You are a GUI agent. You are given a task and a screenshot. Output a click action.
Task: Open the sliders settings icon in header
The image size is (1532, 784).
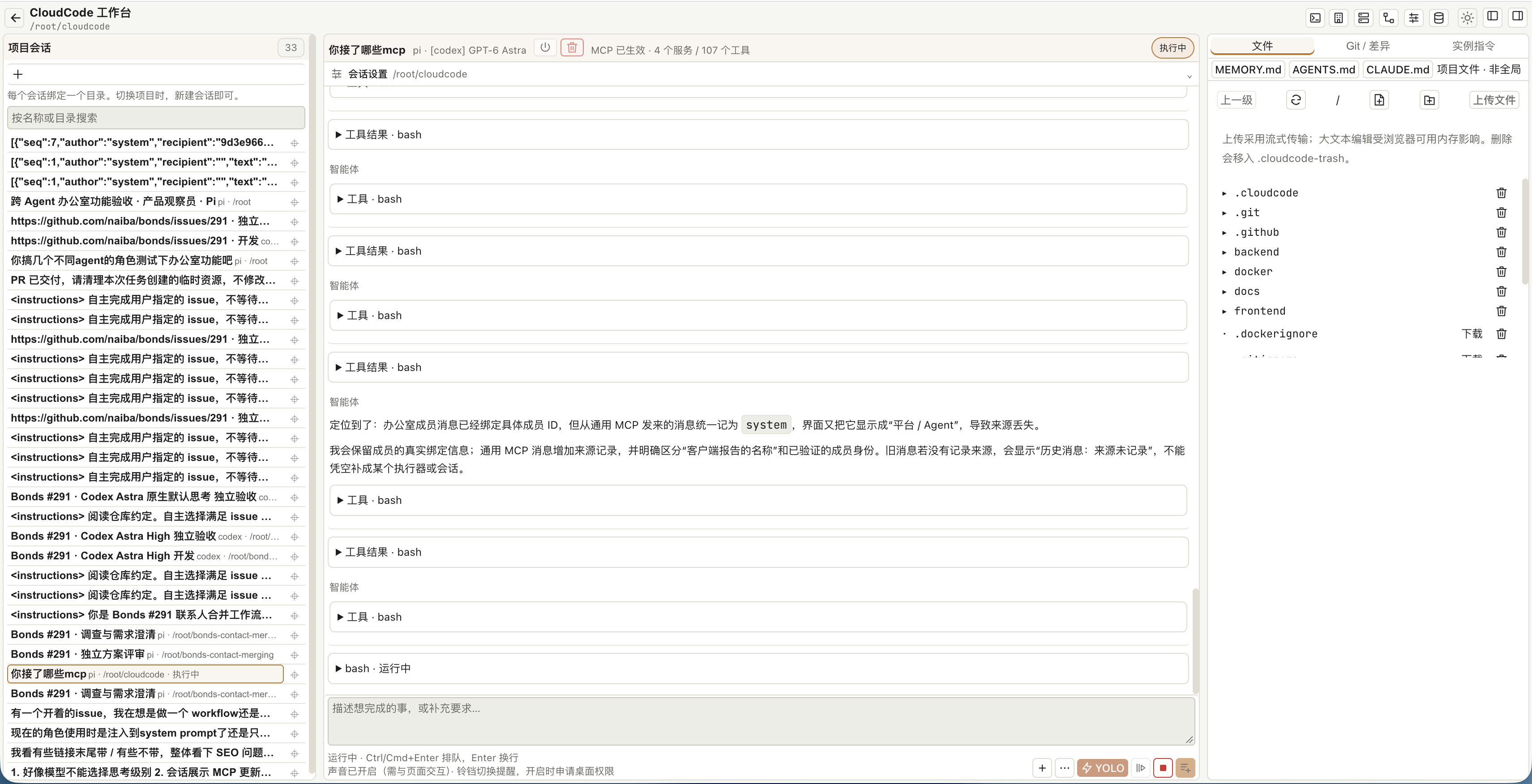click(1414, 18)
